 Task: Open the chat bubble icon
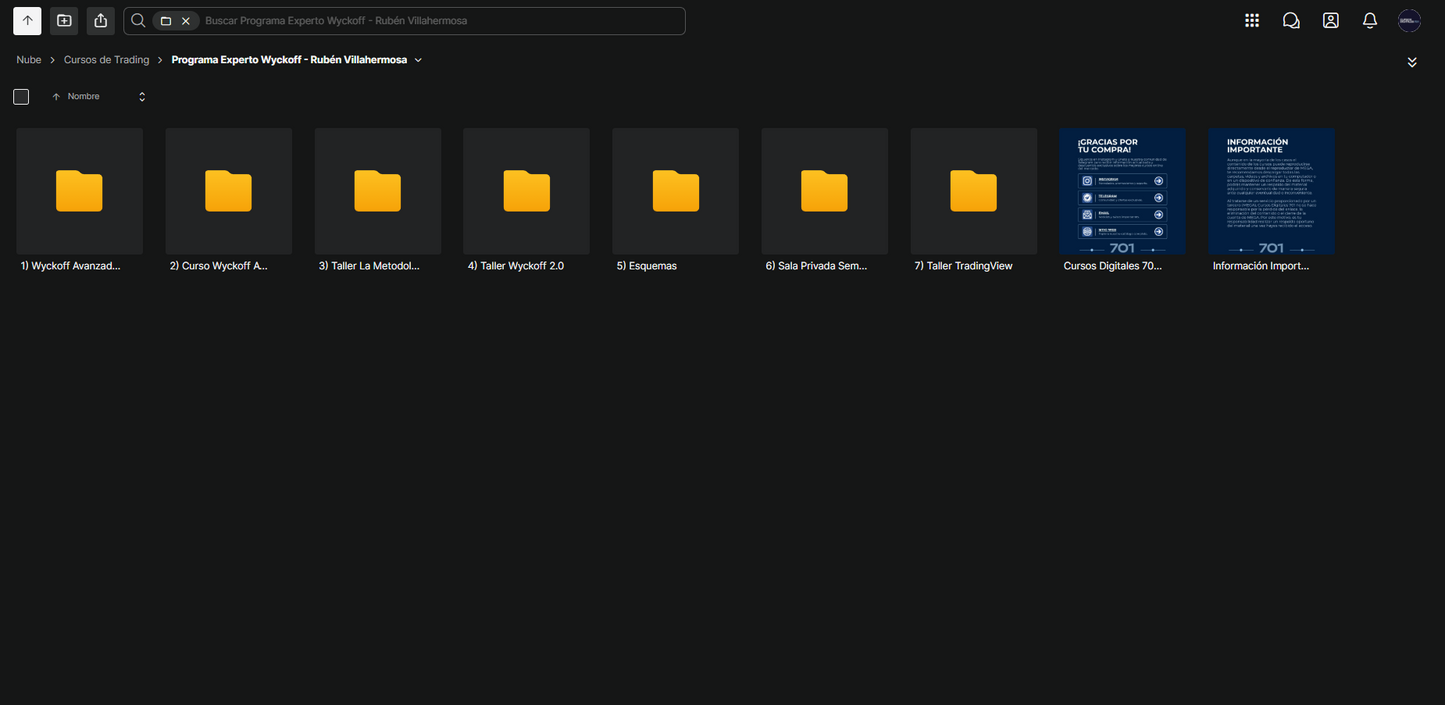tap(1291, 21)
